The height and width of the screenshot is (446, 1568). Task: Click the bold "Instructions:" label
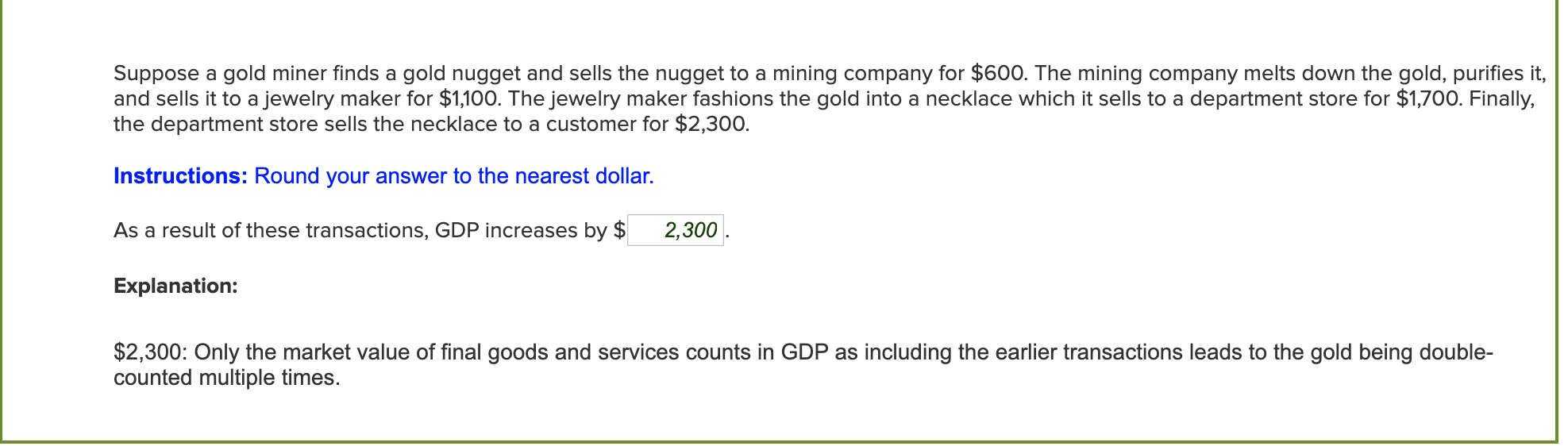point(181,176)
